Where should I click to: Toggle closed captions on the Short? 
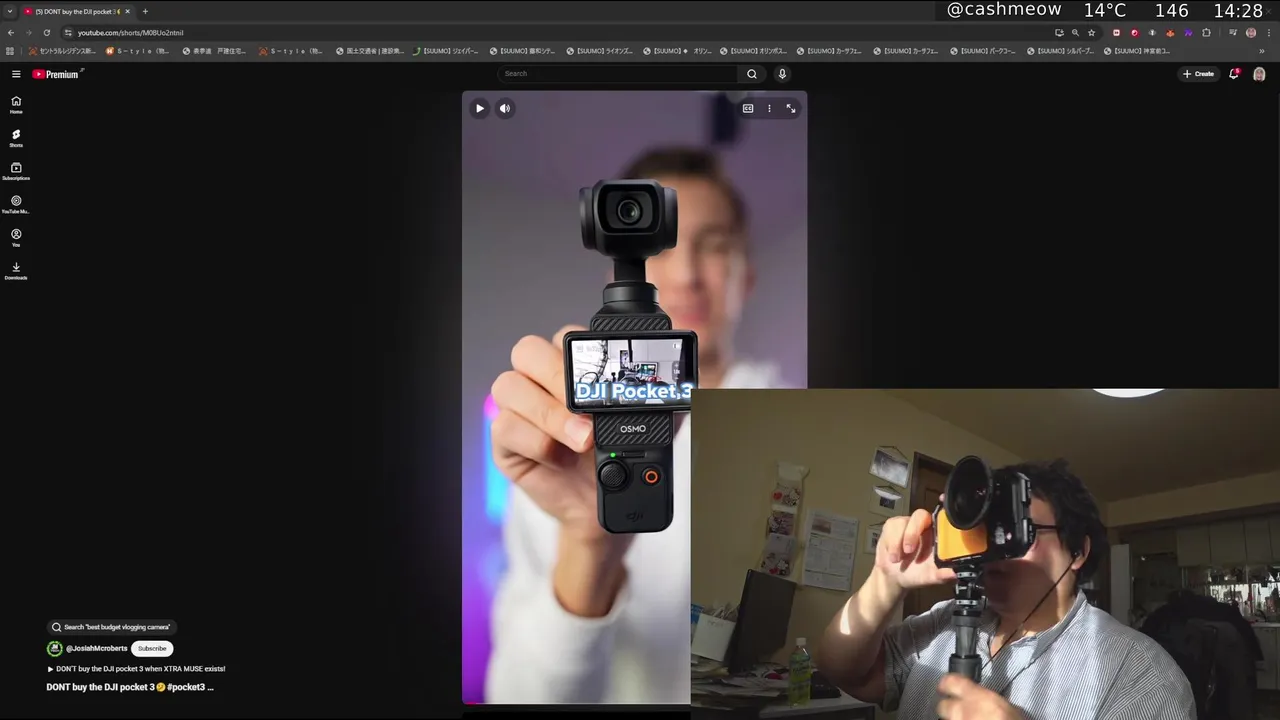click(x=748, y=108)
